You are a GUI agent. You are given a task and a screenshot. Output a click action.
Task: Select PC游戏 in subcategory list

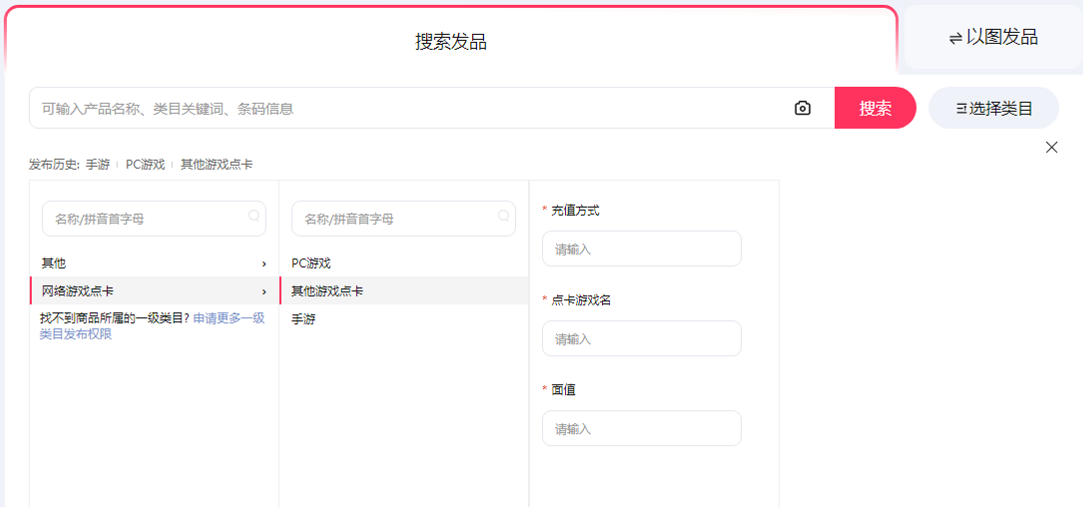[311, 263]
